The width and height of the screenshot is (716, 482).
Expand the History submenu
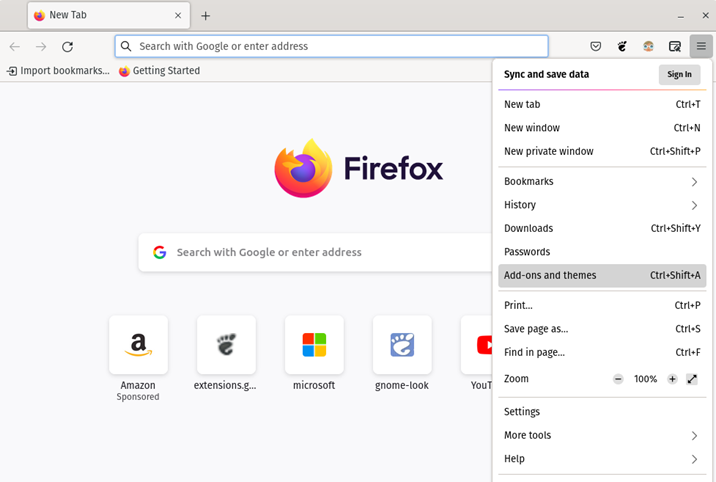coord(602,205)
